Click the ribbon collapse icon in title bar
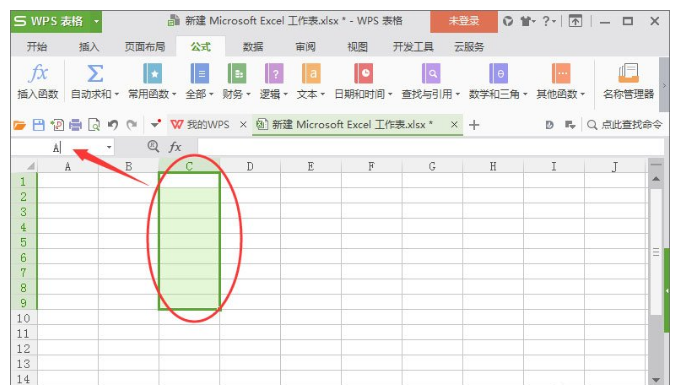674x385 pixels. point(575,21)
